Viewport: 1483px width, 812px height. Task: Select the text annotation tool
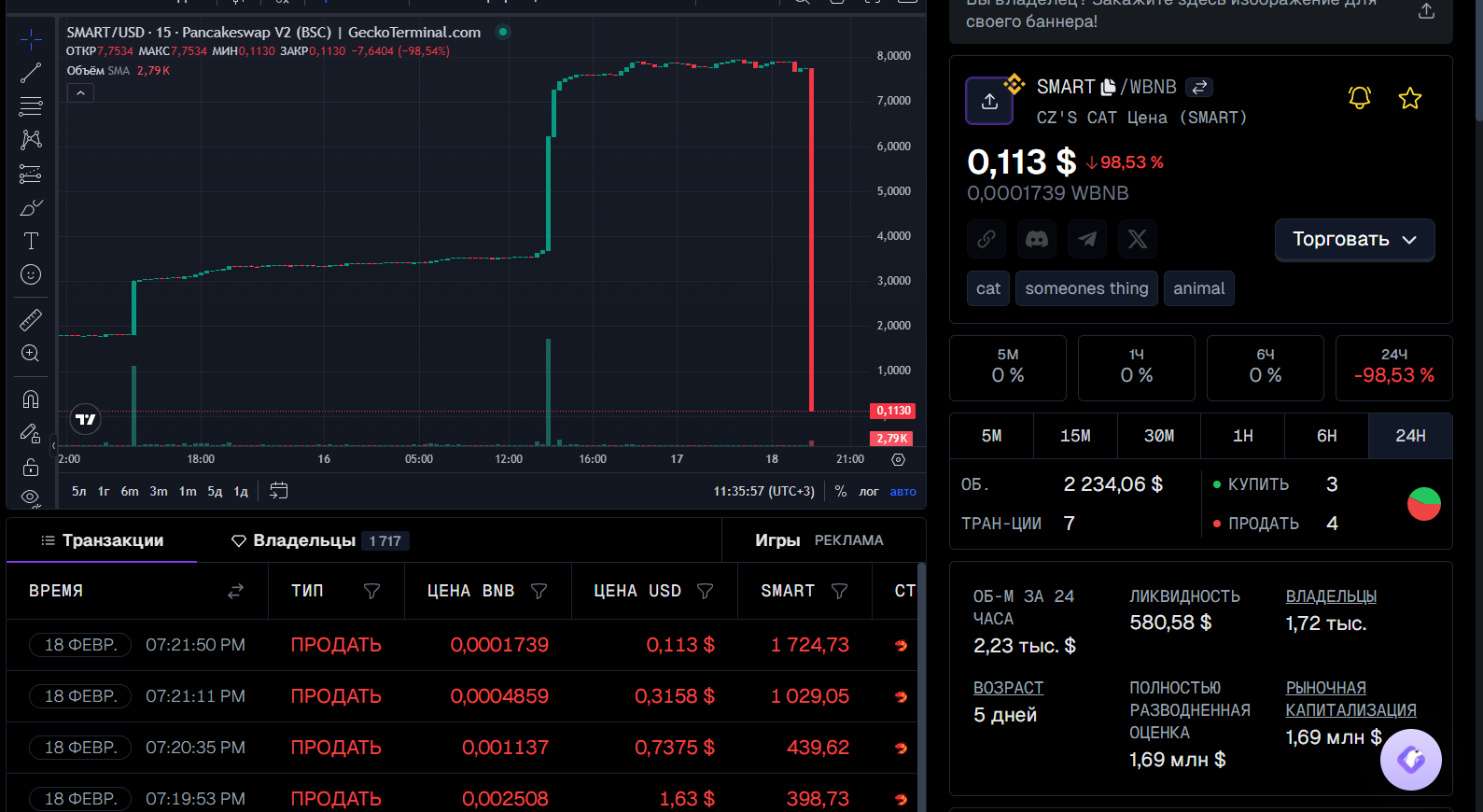tap(31, 241)
